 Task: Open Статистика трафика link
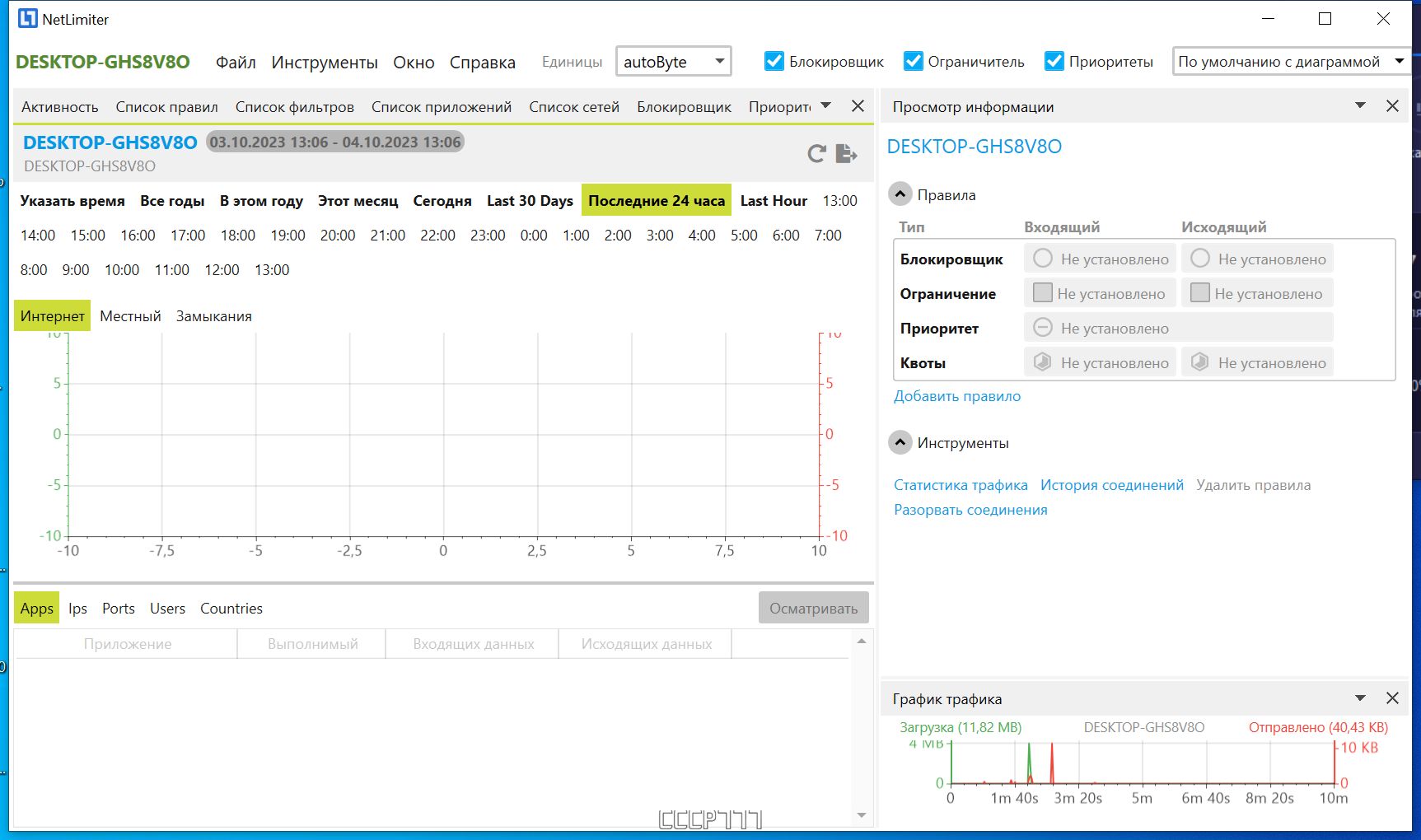961,485
